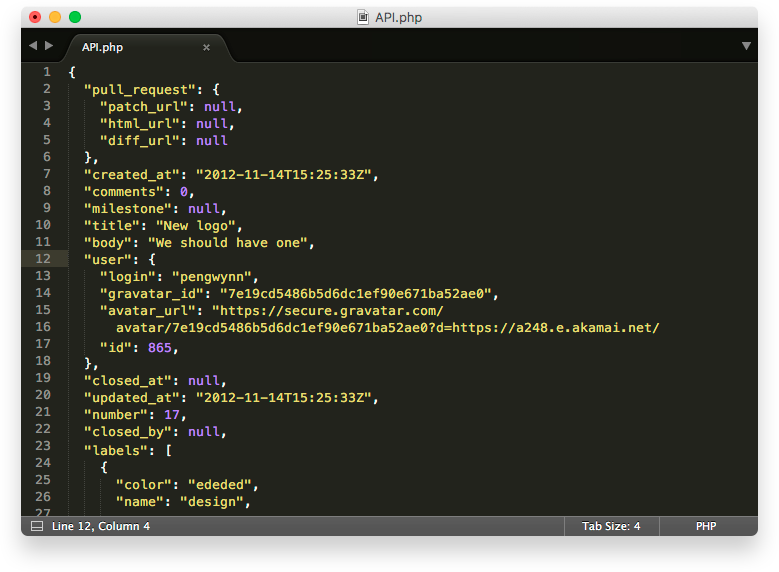Image resolution: width=779 pixels, height=572 pixels.
Task: Click the number value 17
Action: (171, 414)
